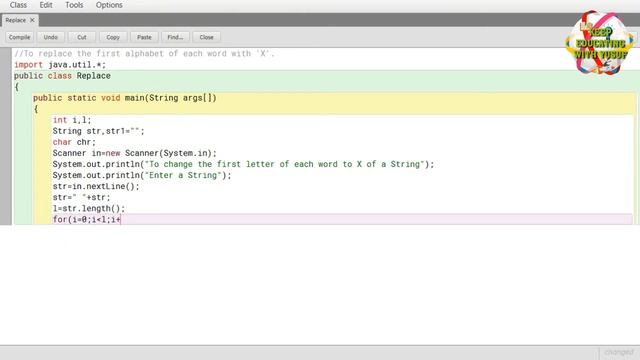Click the Cut button

point(82,37)
